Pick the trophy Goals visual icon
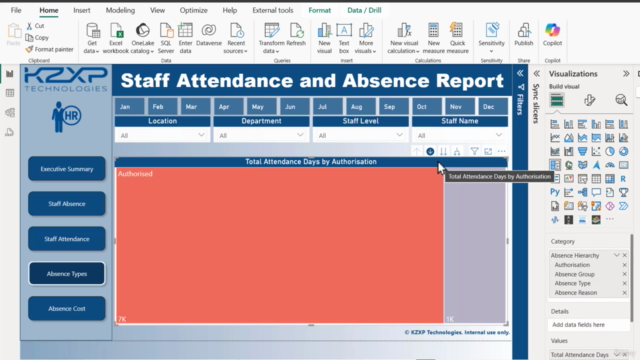Screen dimensions: 640x360 (x=623, y=192)
